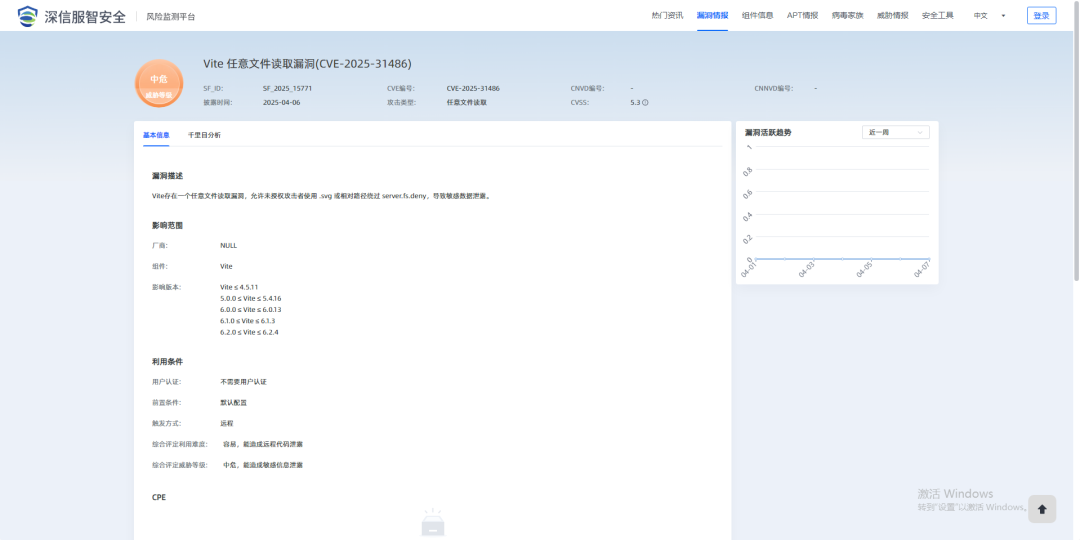Image resolution: width=1080 pixels, height=540 pixels.
Task: Click the 中危 threat level badge
Action: [x=159, y=83]
